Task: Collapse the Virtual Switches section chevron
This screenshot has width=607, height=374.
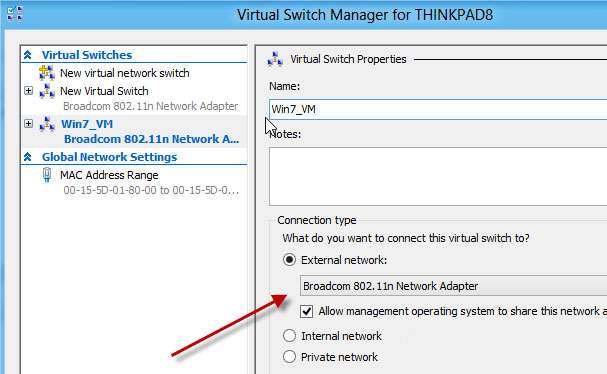Action: tap(27, 55)
